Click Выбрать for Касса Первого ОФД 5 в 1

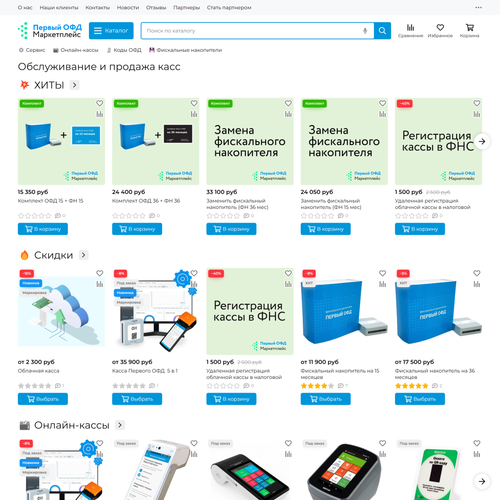pyautogui.click(x=137, y=399)
